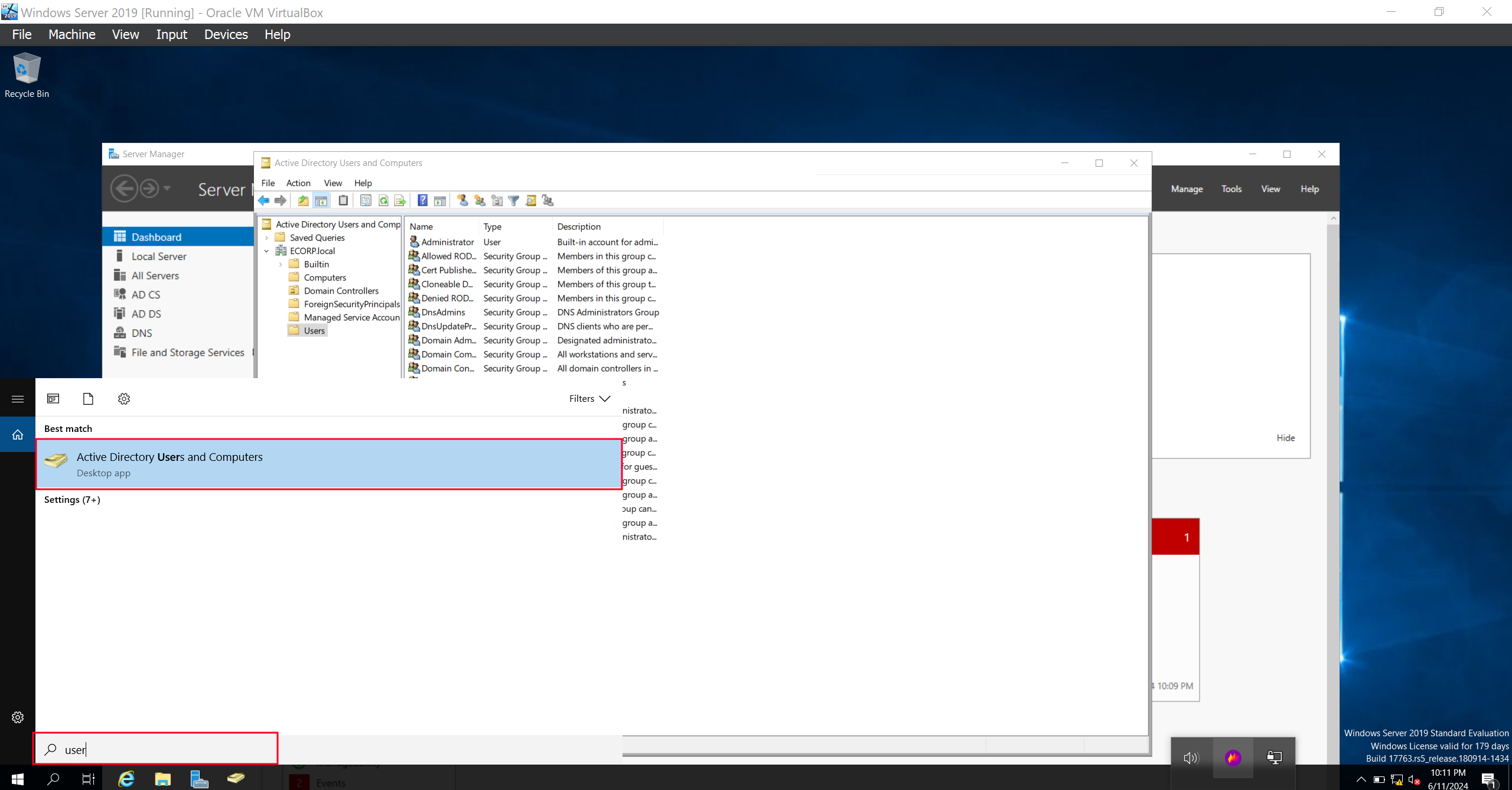This screenshot has width=1512, height=790.
Task: Click Hide link in Server Manager welcome tile
Action: click(1286, 438)
